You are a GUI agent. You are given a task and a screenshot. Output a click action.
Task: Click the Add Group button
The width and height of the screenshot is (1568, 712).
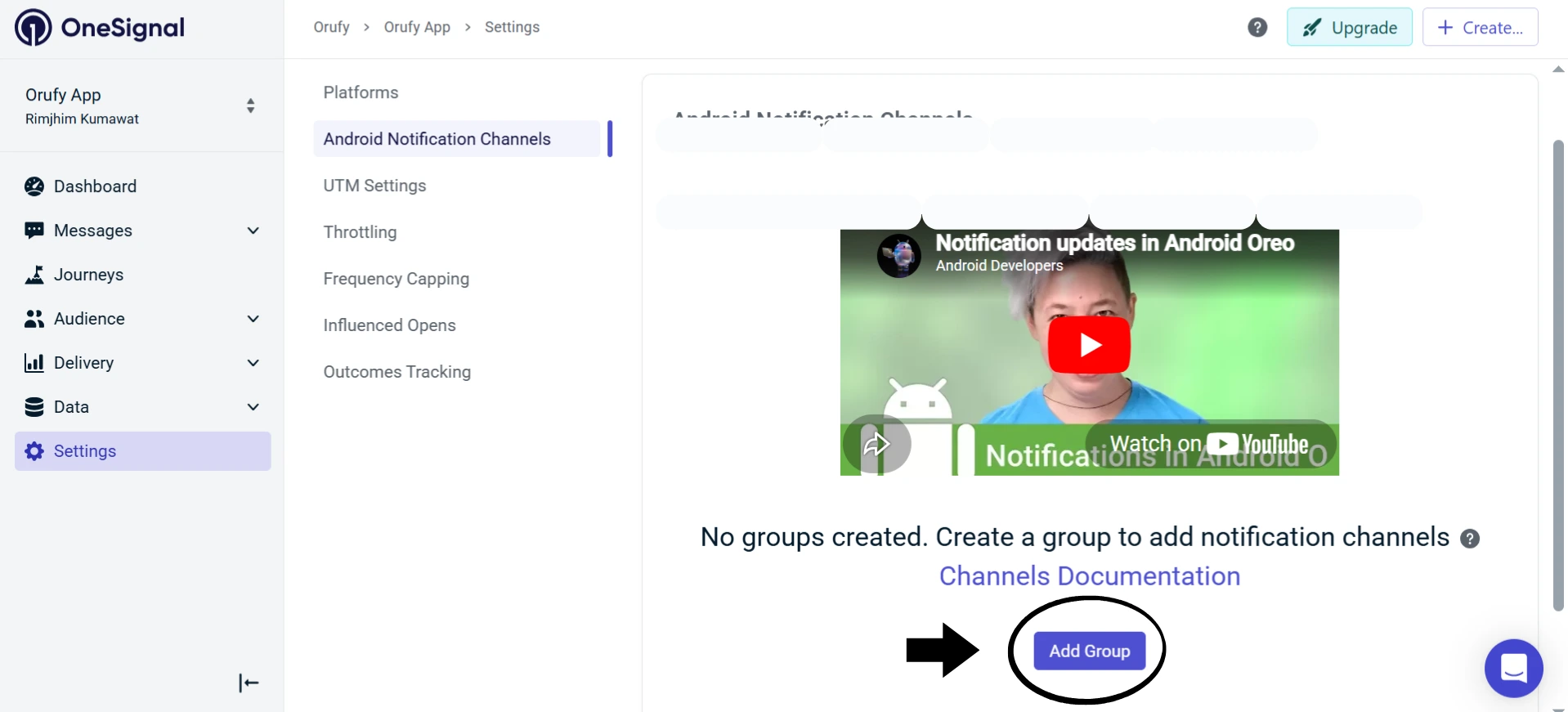tap(1089, 651)
